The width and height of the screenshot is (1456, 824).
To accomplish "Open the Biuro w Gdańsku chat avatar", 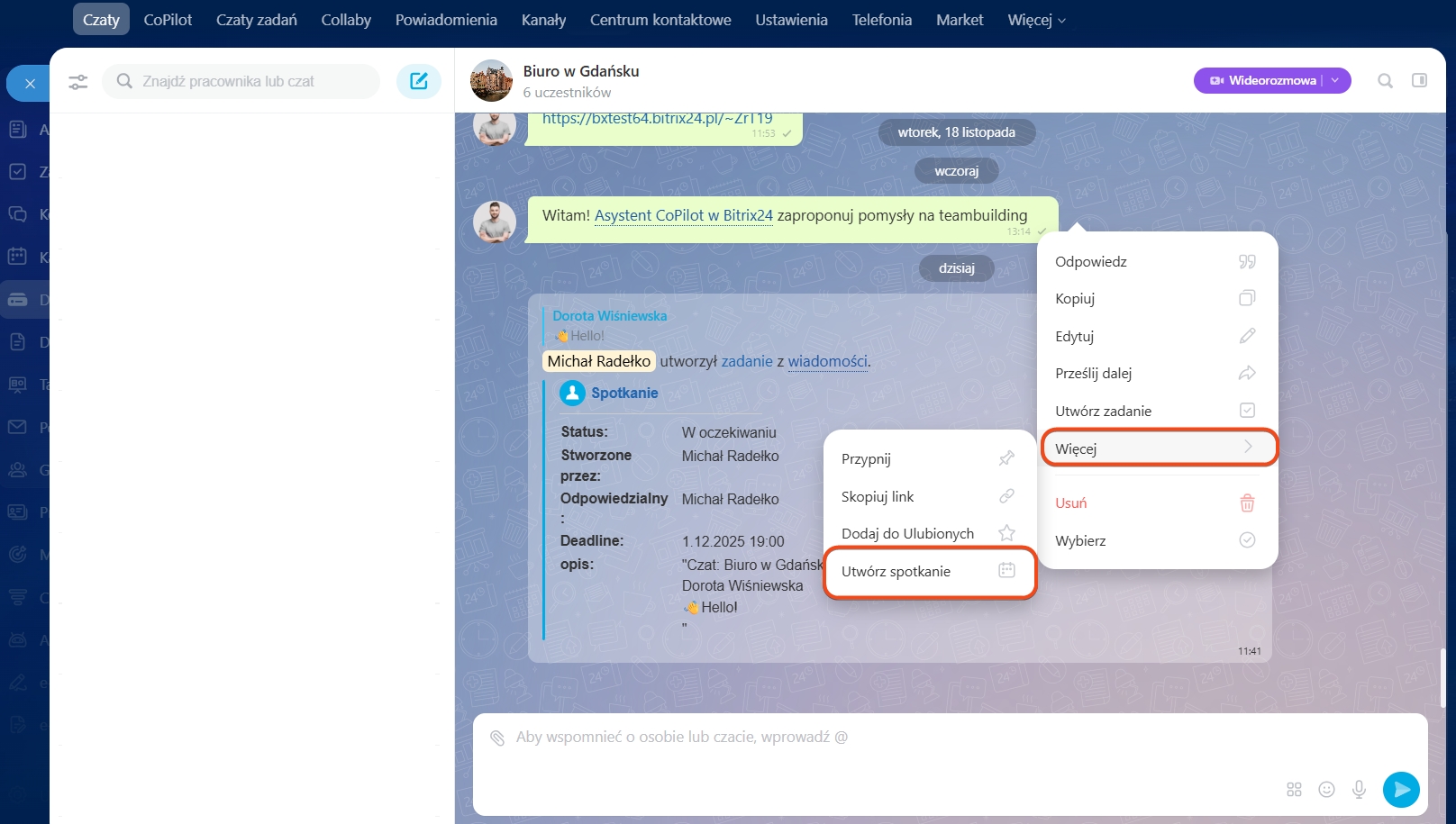I will click(491, 81).
